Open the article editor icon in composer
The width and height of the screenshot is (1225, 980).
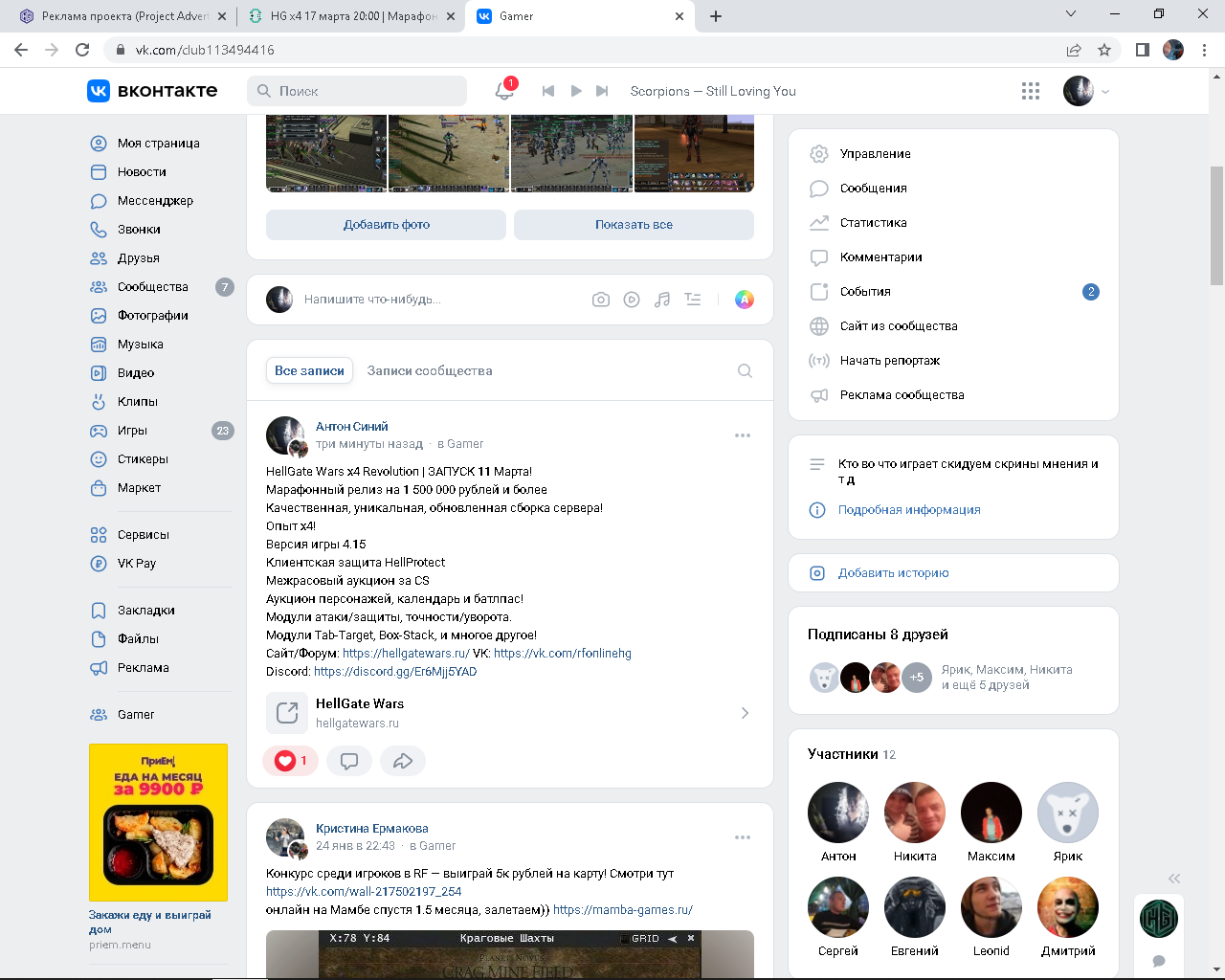[693, 300]
